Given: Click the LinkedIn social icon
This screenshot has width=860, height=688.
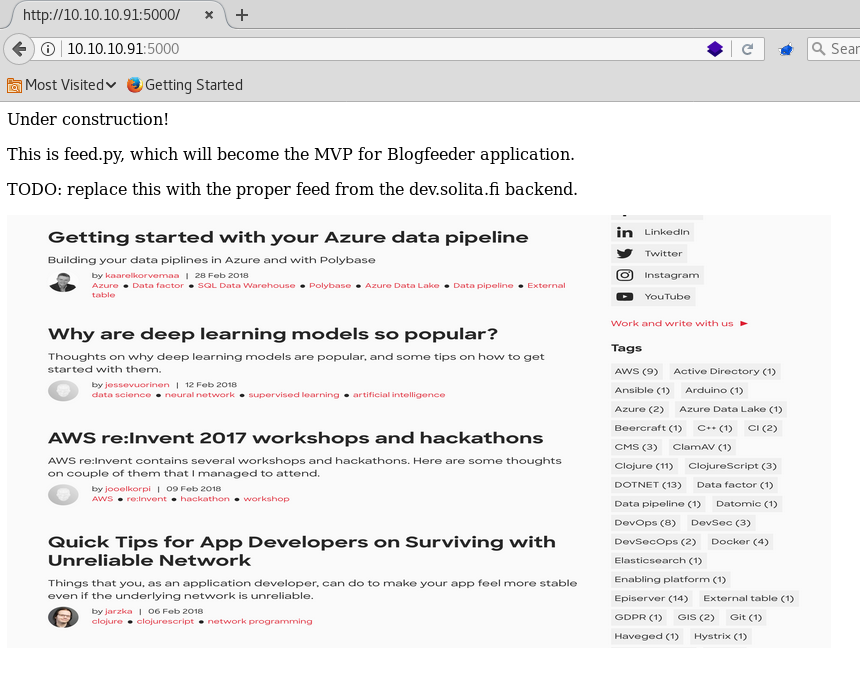Looking at the screenshot, I should click(x=625, y=232).
